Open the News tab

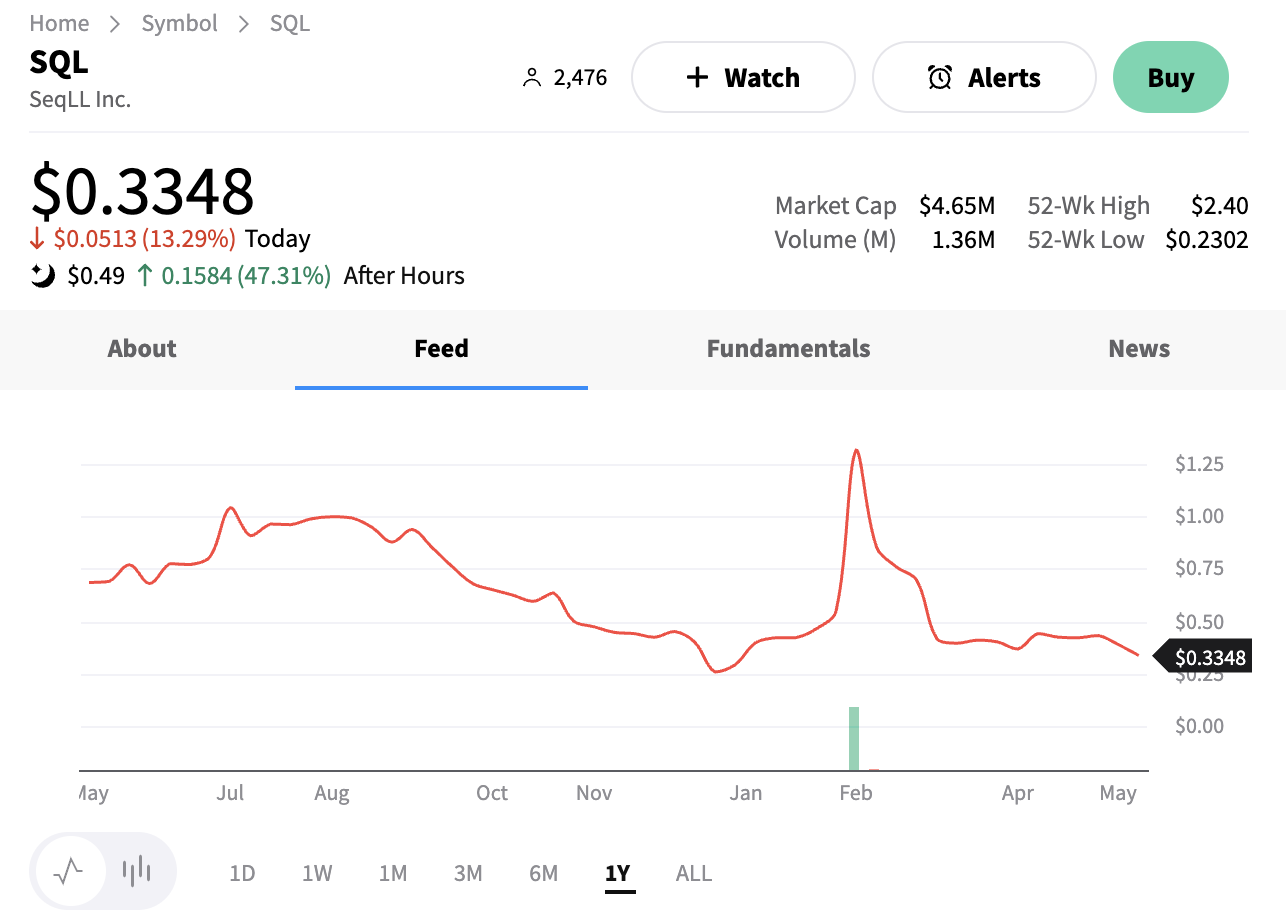pyautogui.click(x=1139, y=349)
